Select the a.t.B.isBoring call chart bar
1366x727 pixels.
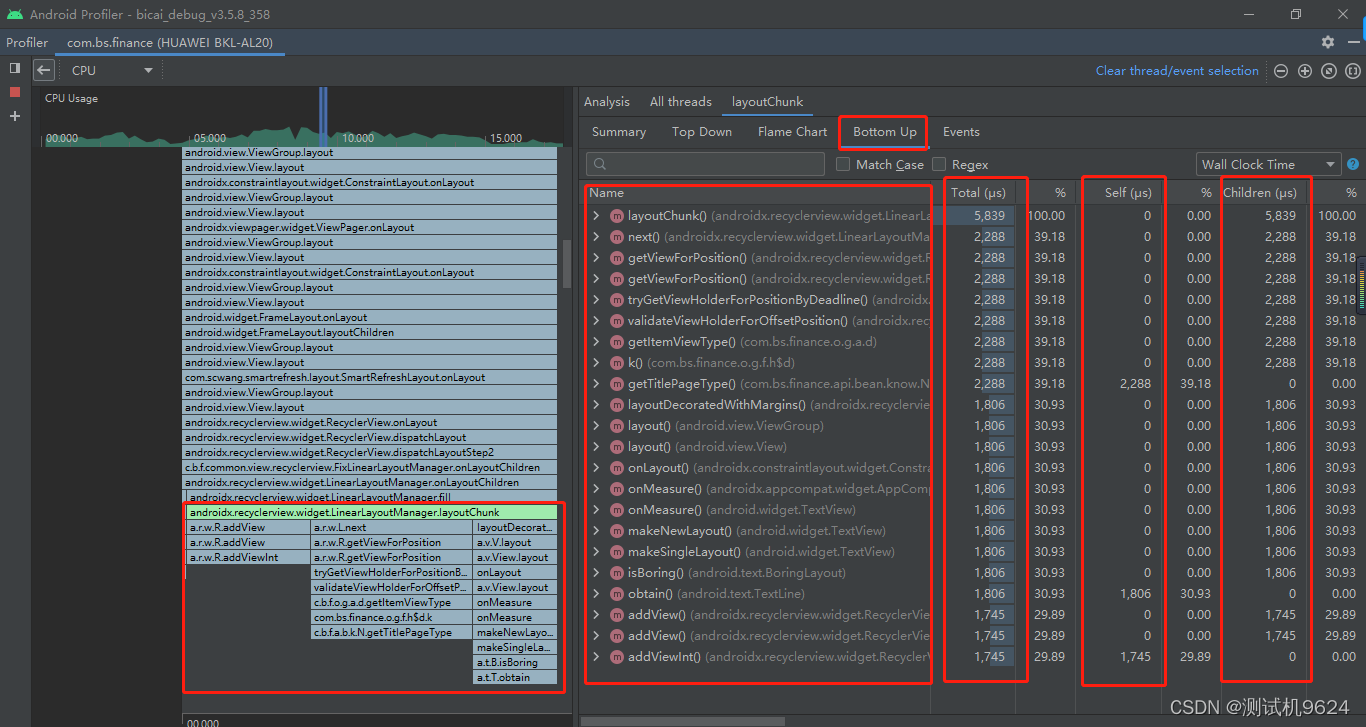[515, 662]
